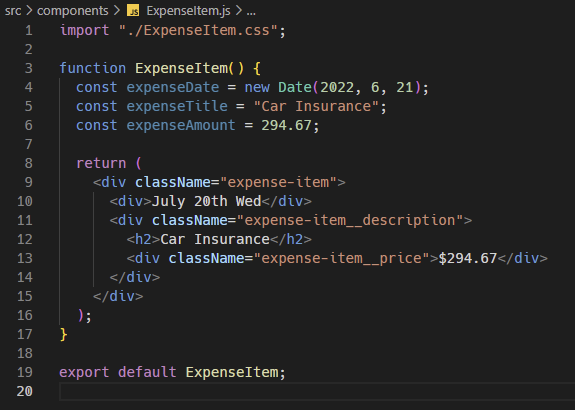Image resolution: width=575 pixels, height=410 pixels.
Task: Click the expenseDate variable on line 4
Action: point(173,88)
